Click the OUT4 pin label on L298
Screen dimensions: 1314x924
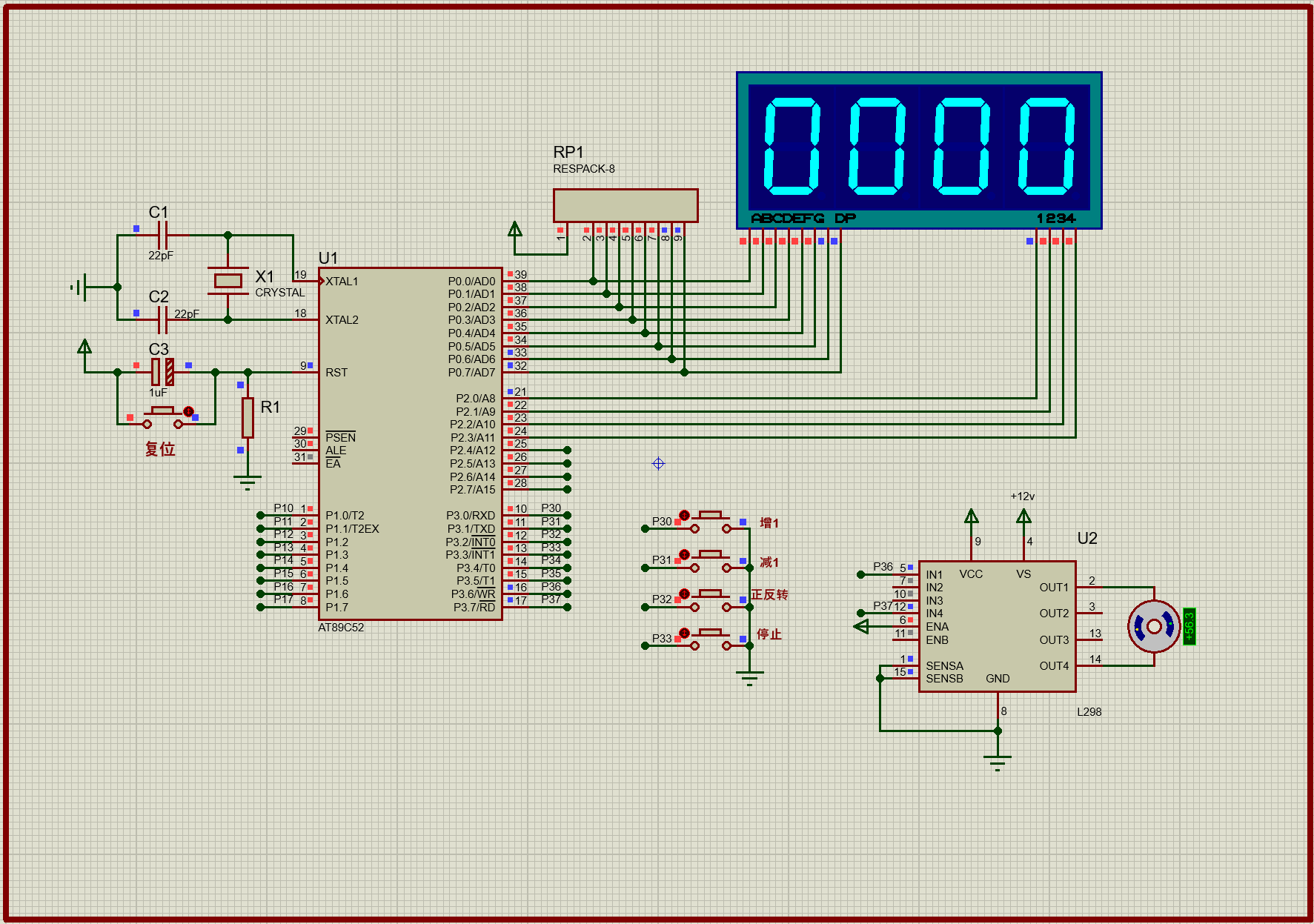(1054, 666)
